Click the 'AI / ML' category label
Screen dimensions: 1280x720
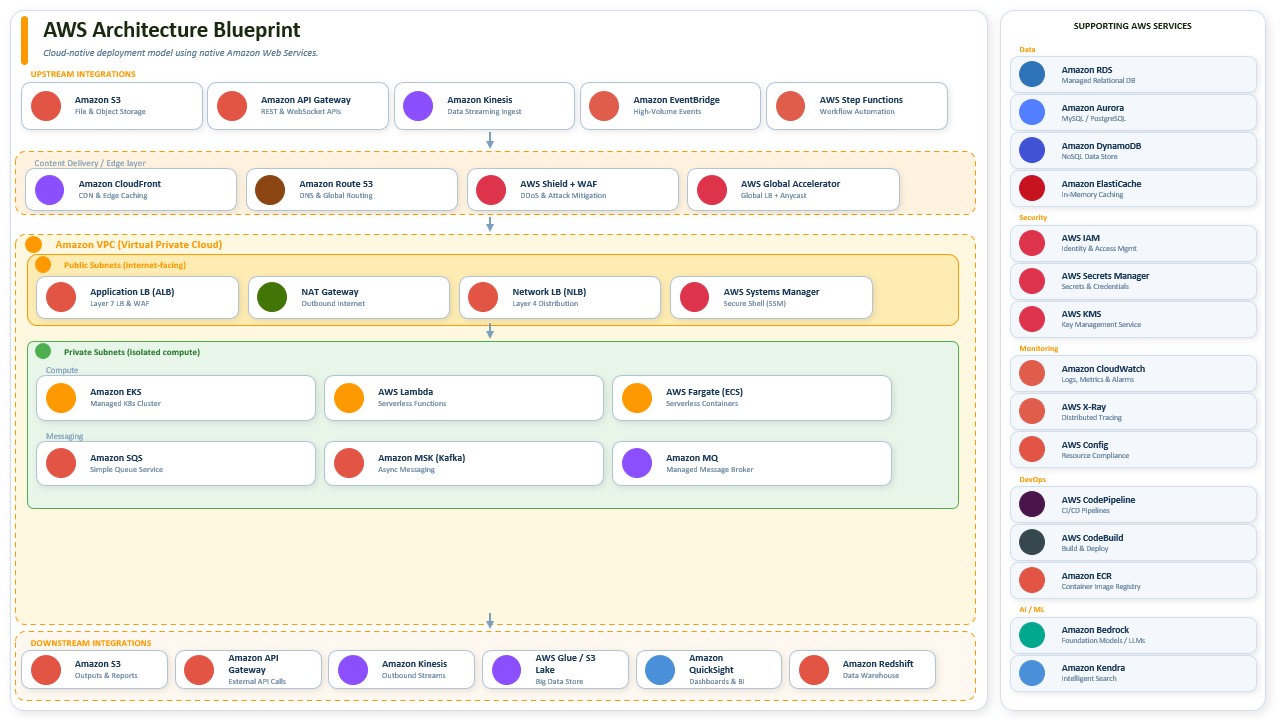pos(1032,609)
